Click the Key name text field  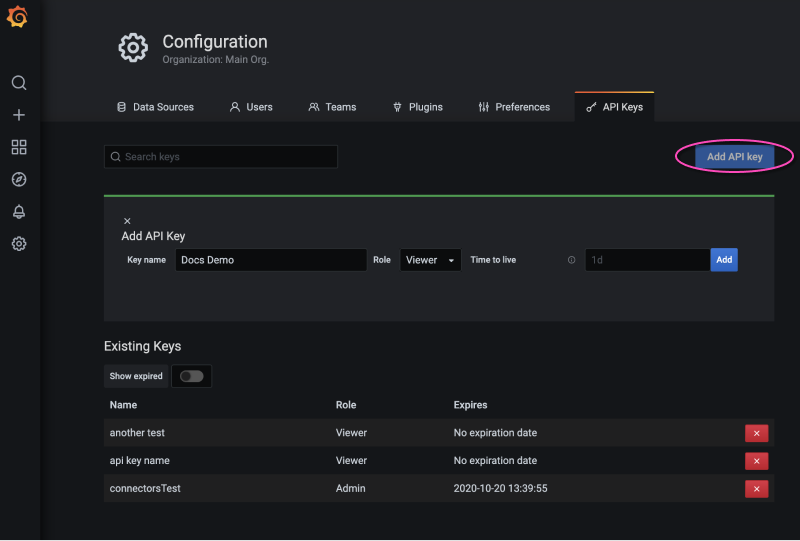(271, 260)
